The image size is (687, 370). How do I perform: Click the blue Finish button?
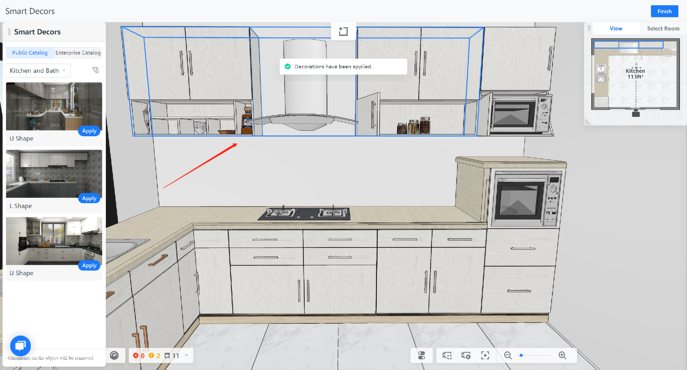point(664,11)
